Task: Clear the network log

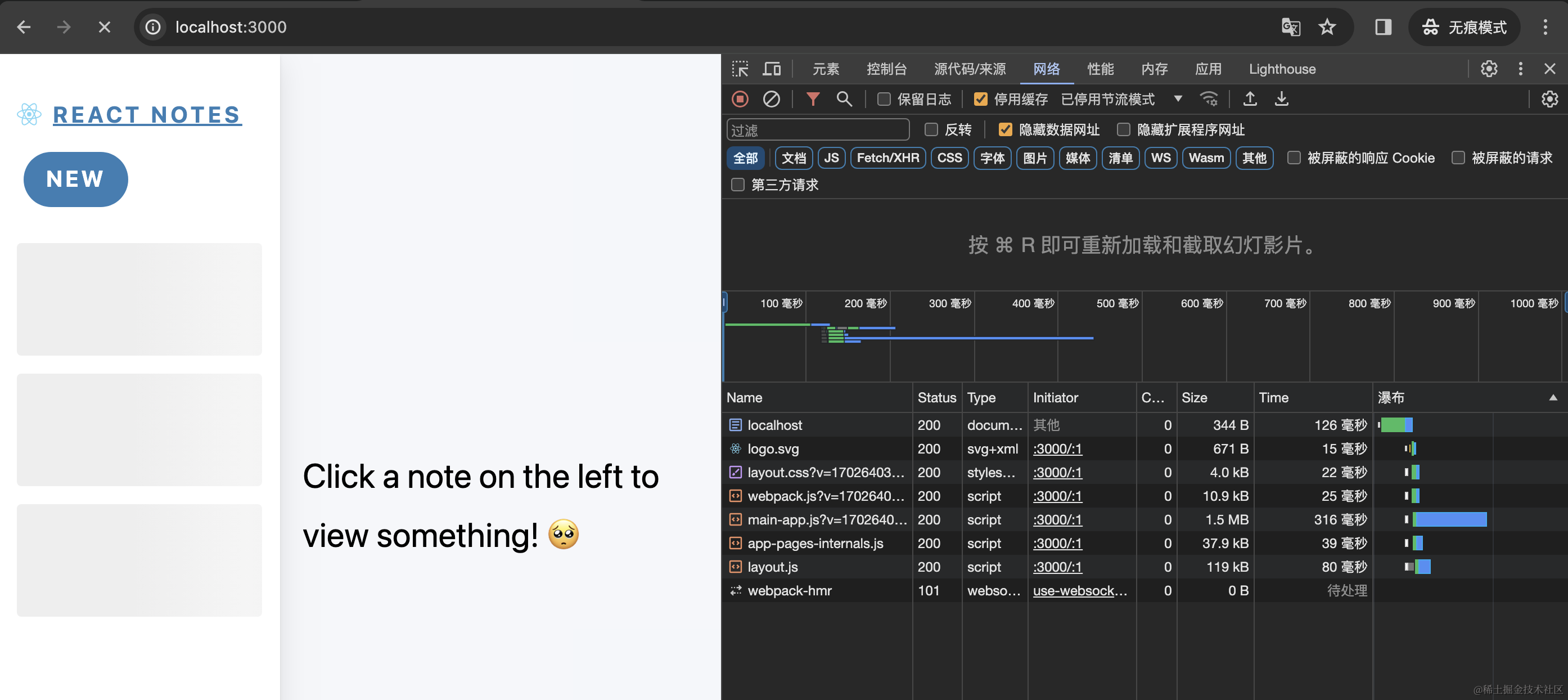Action: point(771,98)
